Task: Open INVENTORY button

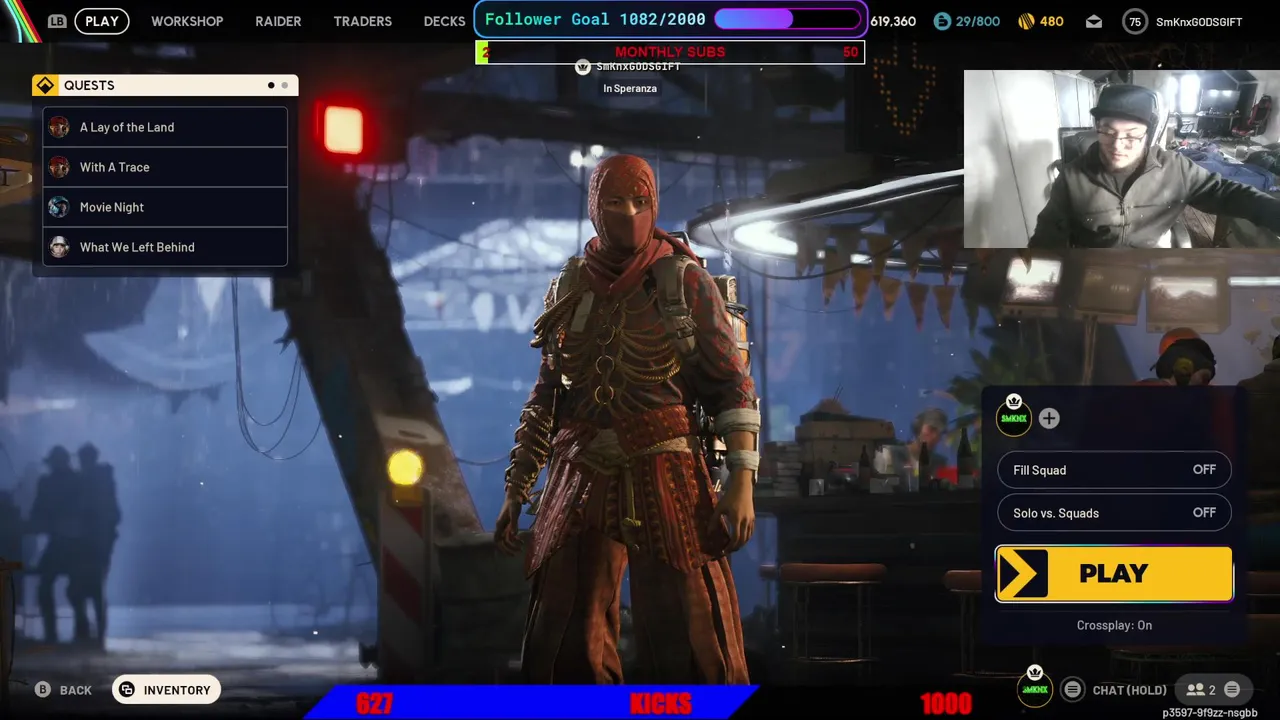Action: tap(166, 690)
